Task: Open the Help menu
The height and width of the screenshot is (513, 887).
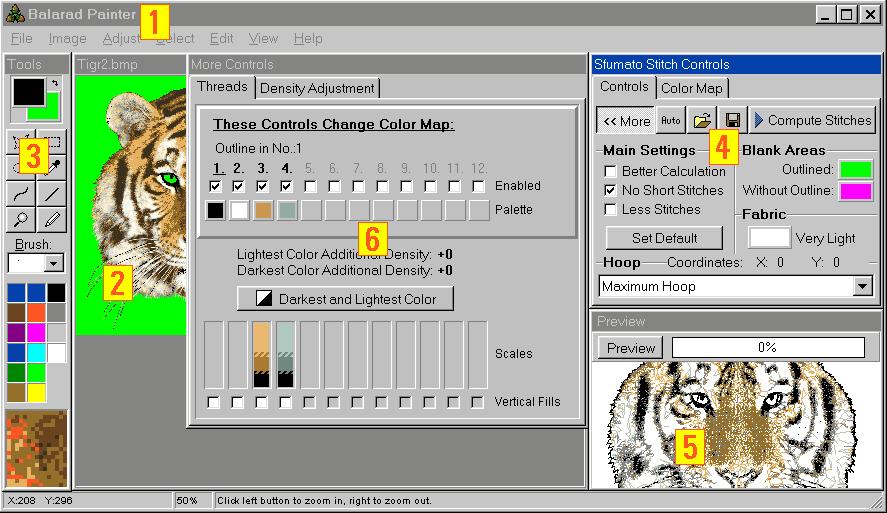Action: tap(308, 38)
